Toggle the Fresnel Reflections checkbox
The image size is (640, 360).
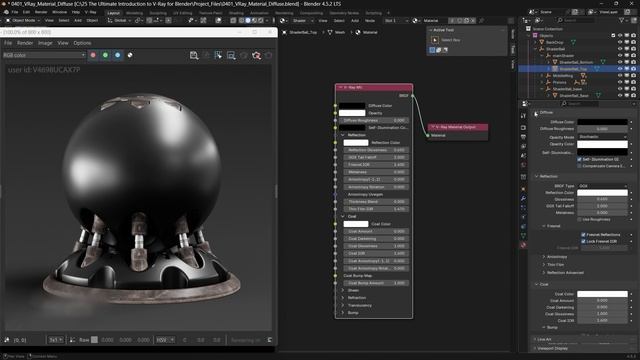583,235
